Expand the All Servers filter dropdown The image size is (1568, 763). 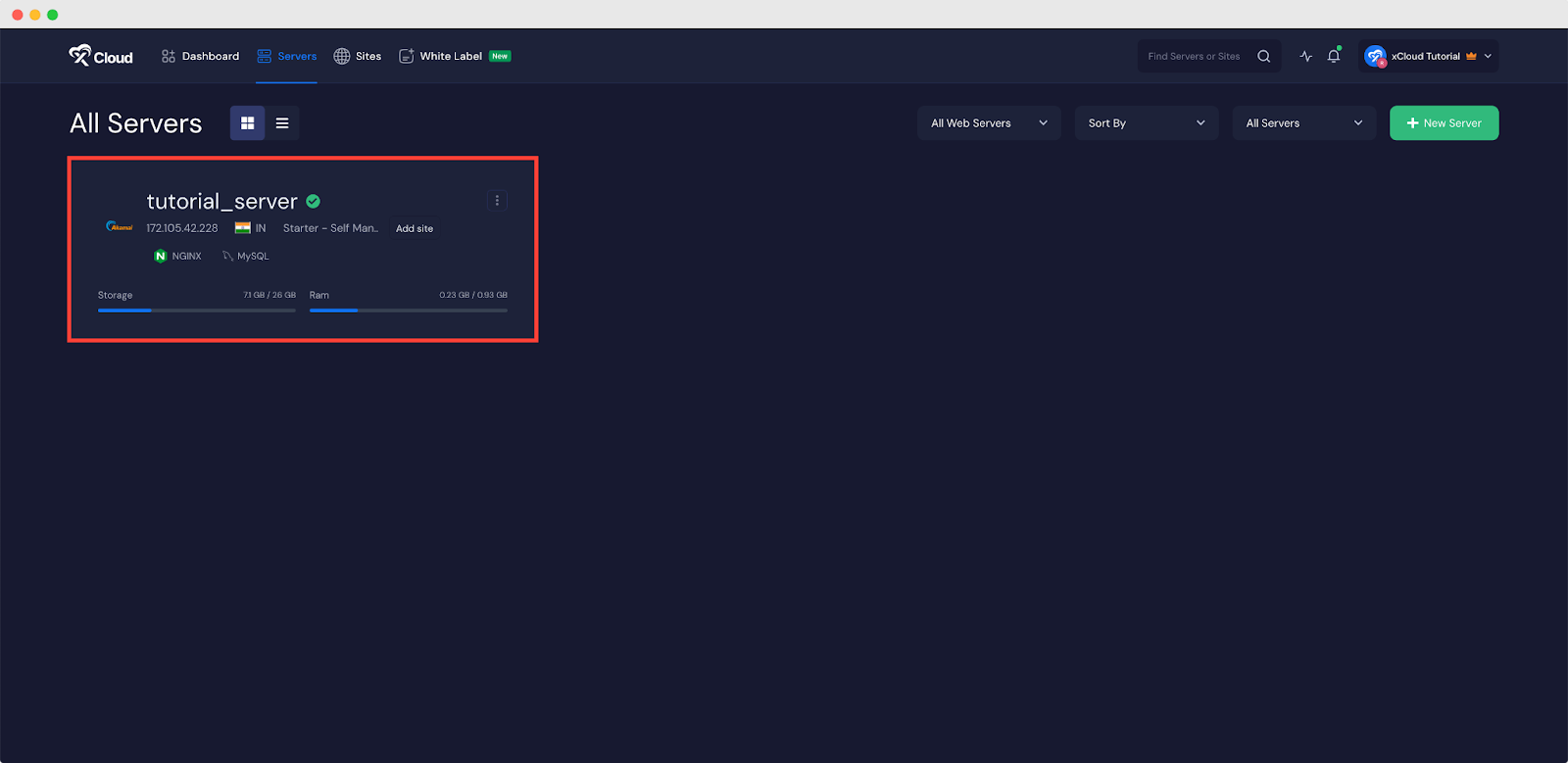click(x=1303, y=123)
